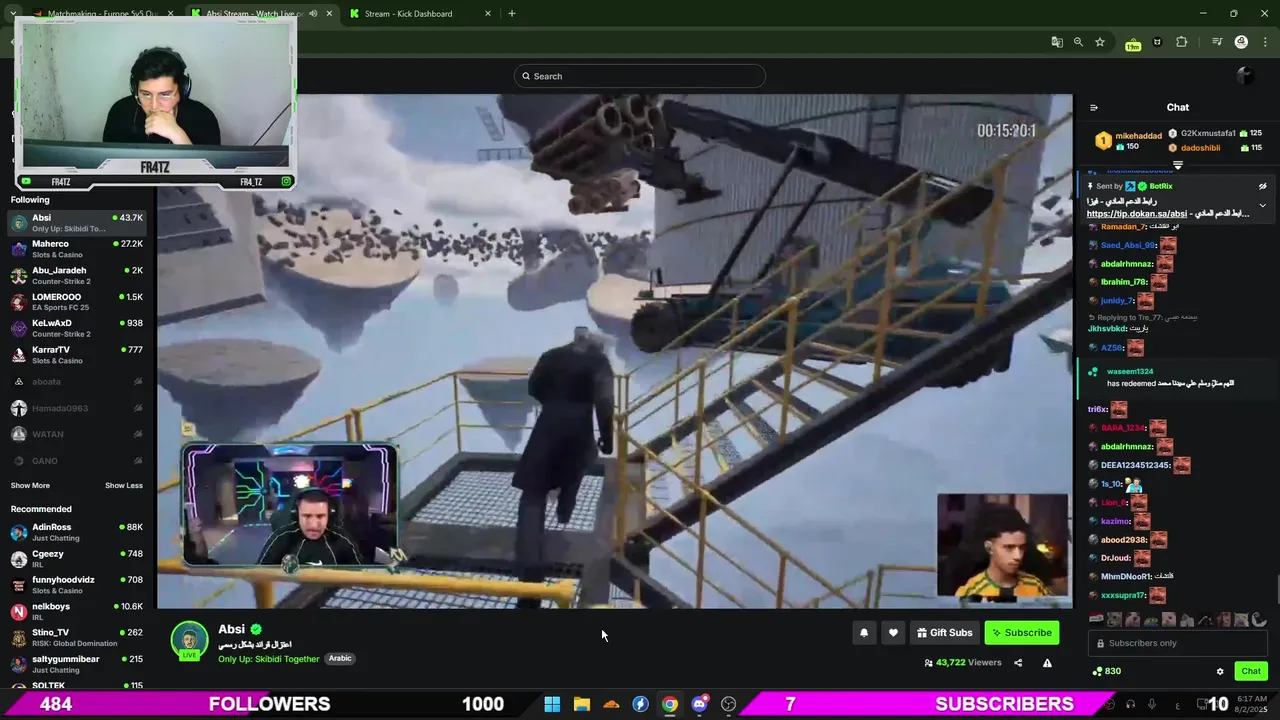Bookmark this page with the star
Screen dimensions: 1280x720
(1100, 42)
